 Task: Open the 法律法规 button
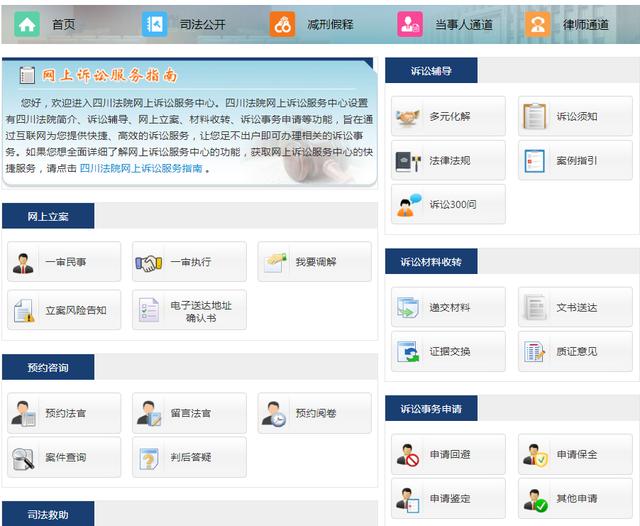pyautogui.click(x=448, y=160)
